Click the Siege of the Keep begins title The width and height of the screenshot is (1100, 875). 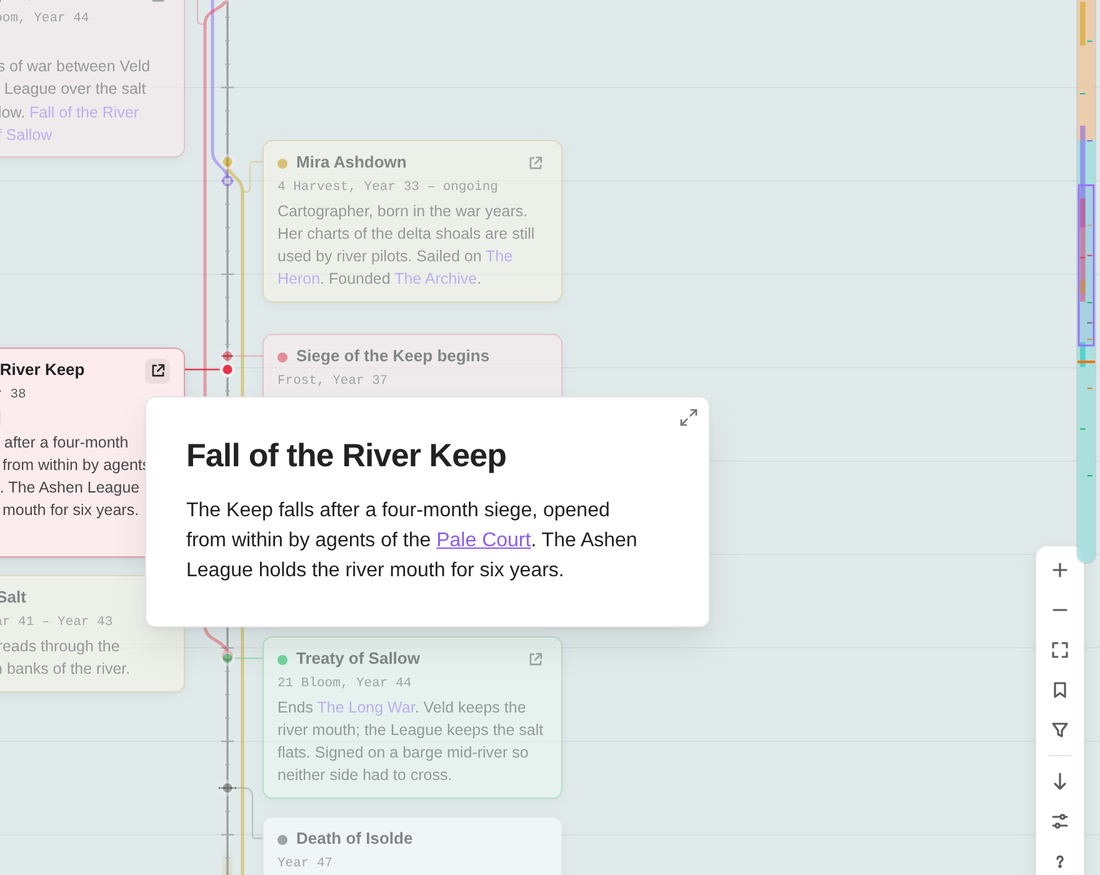(x=392, y=356)
